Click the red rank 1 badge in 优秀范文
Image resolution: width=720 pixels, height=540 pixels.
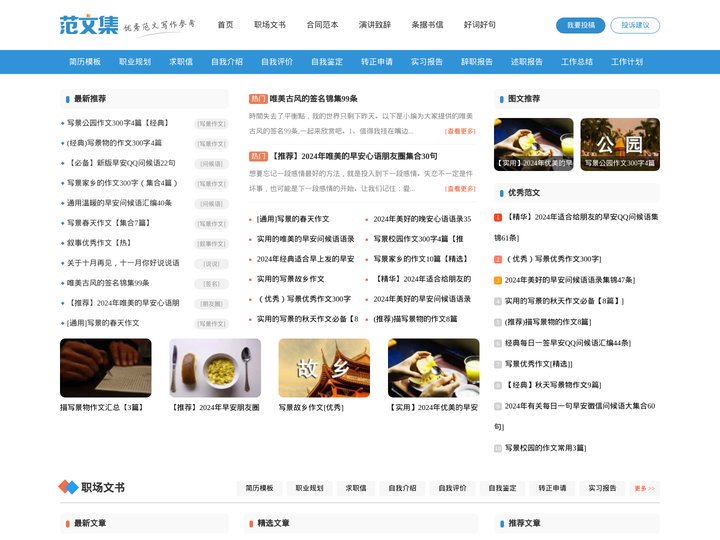pyautogui.click(x=498, y=217)
